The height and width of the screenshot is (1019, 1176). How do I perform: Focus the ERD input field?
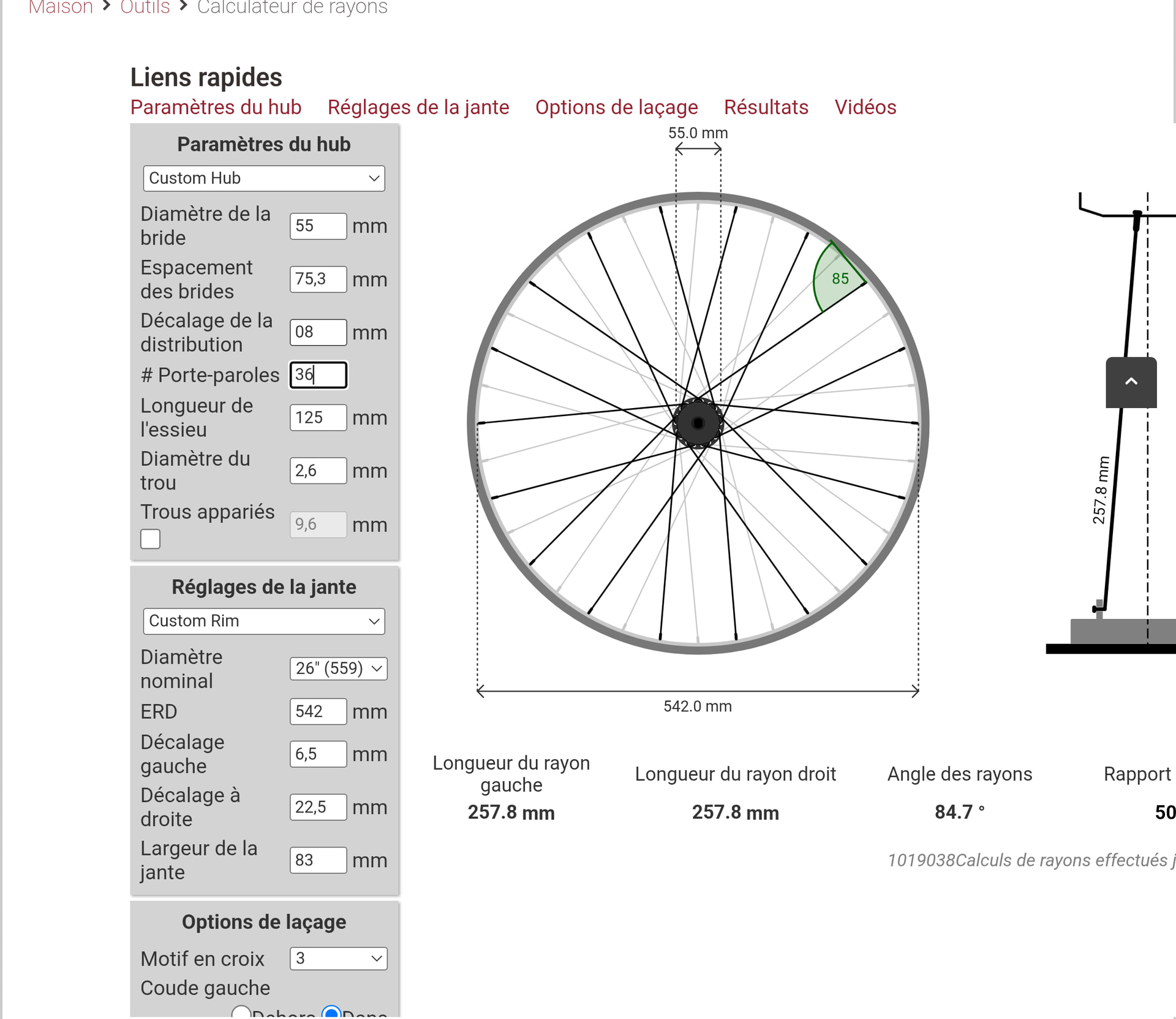pos(318,711)
